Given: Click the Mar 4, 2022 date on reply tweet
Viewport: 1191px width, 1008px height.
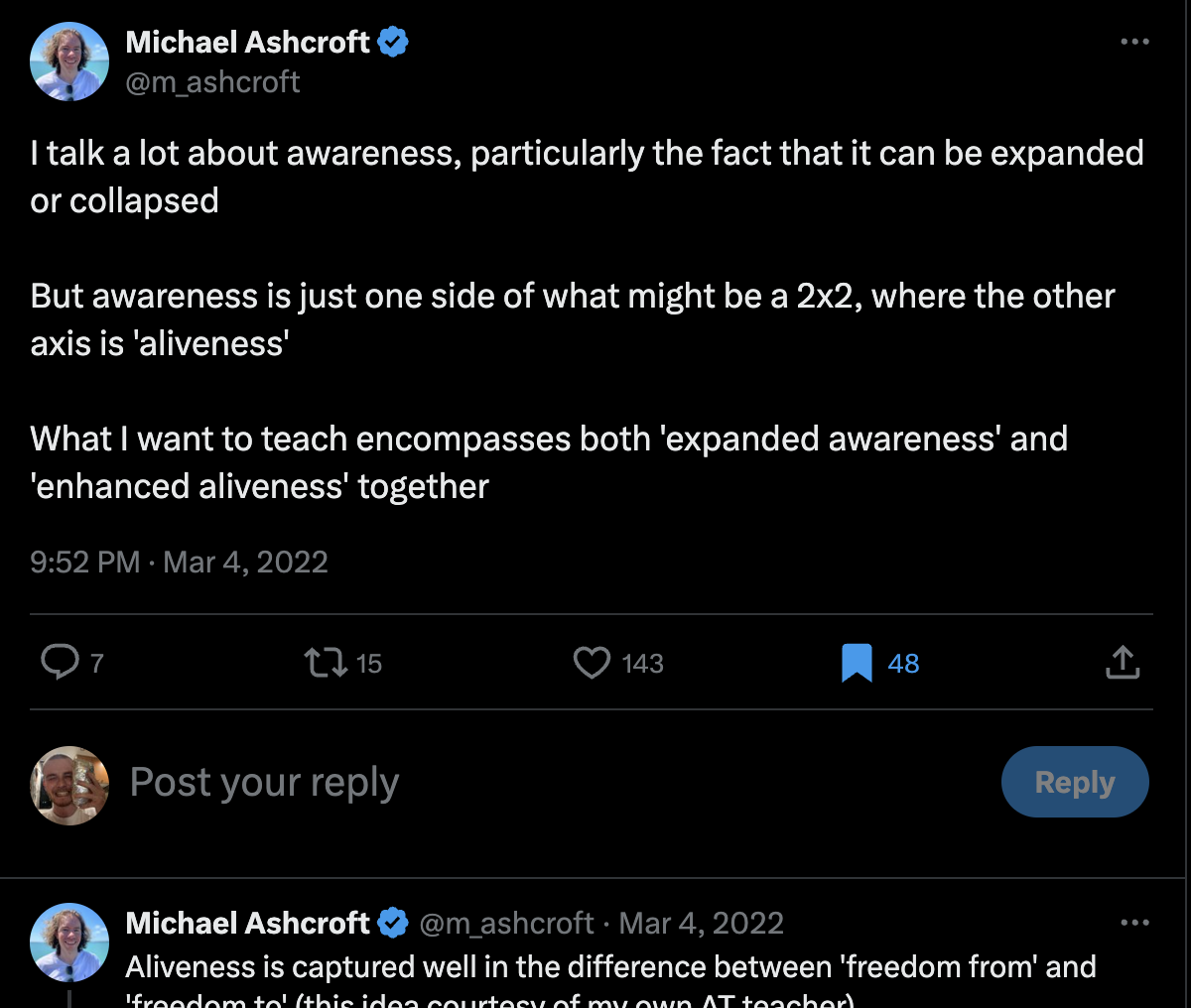Looking at the screenshot, I should [x=701, y=923].
